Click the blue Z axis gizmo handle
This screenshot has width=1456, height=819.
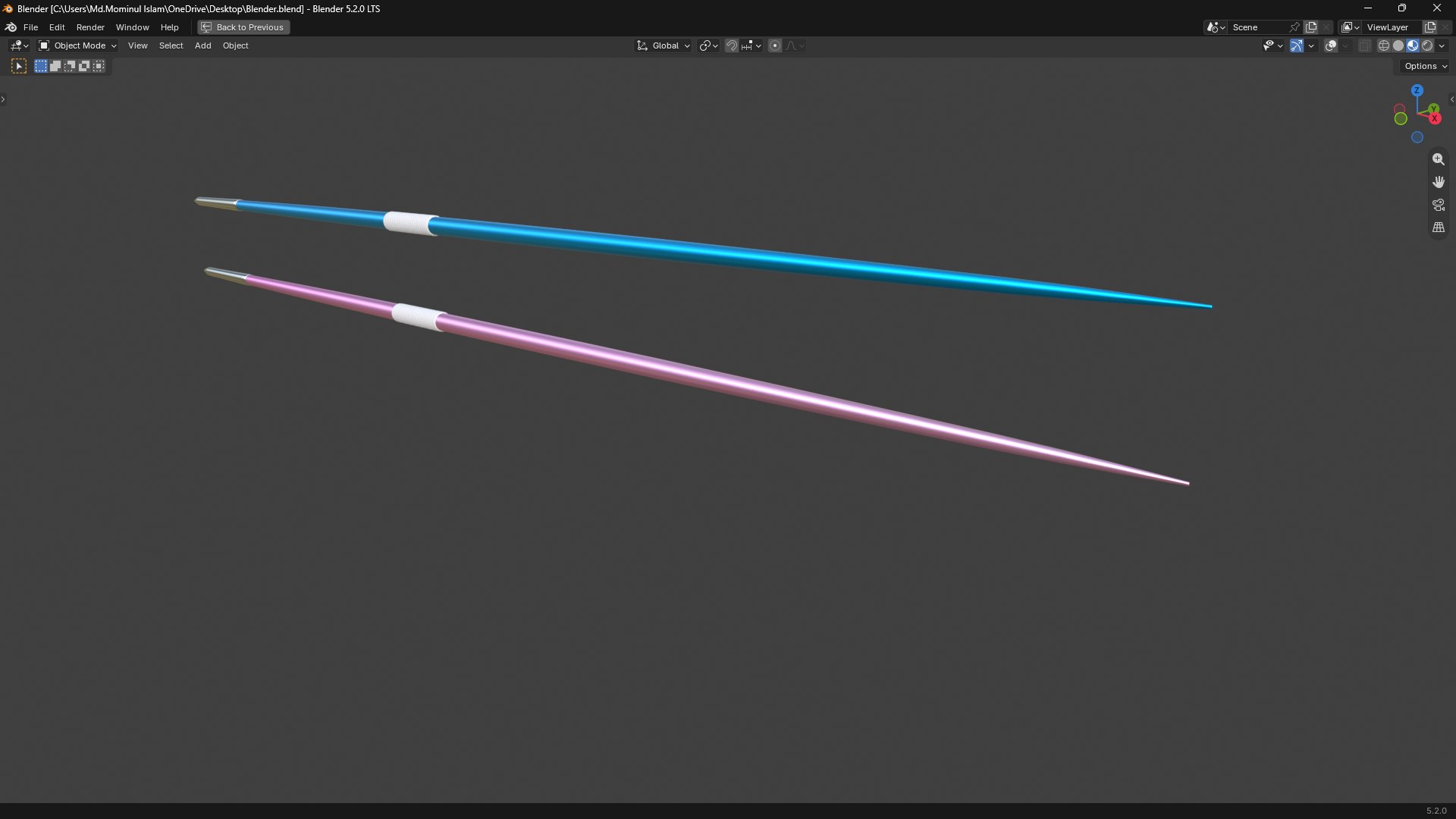pyautogui.click(x=1417, y=90)
